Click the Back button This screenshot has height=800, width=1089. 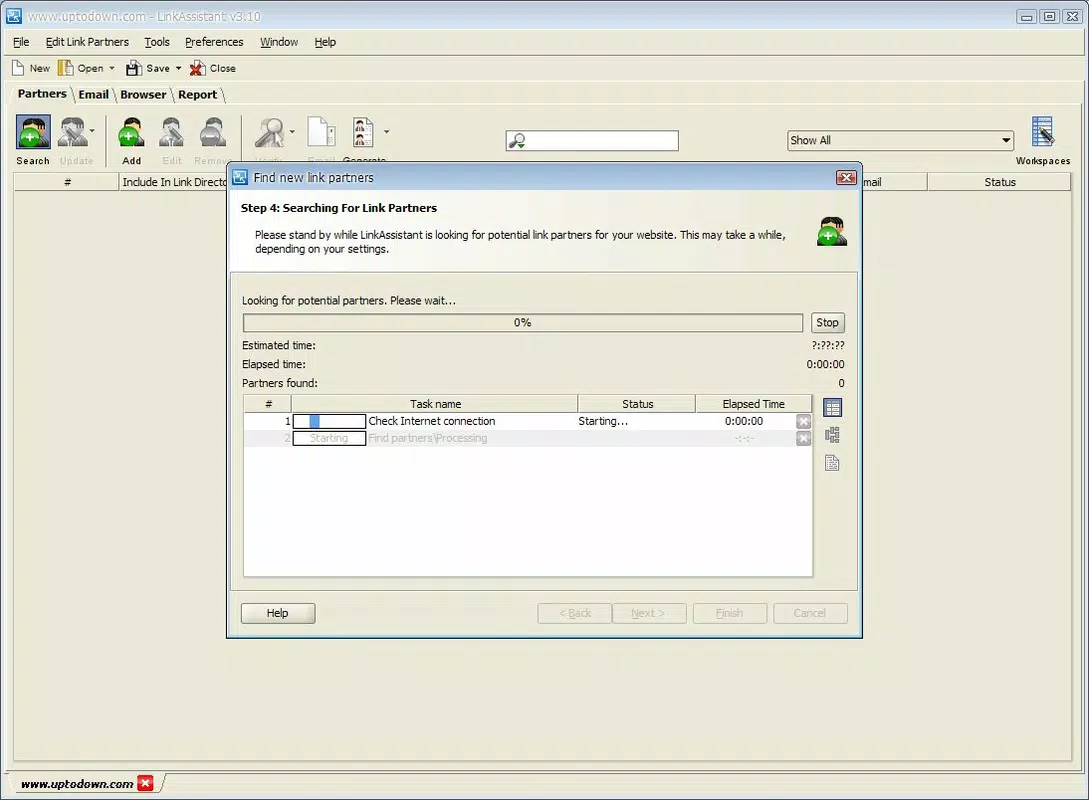(x=574, y=613)
